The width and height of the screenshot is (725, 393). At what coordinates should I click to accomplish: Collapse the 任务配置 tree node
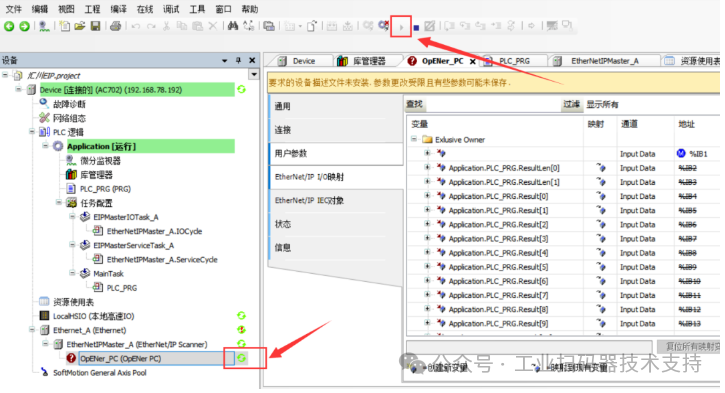point(59,203)
